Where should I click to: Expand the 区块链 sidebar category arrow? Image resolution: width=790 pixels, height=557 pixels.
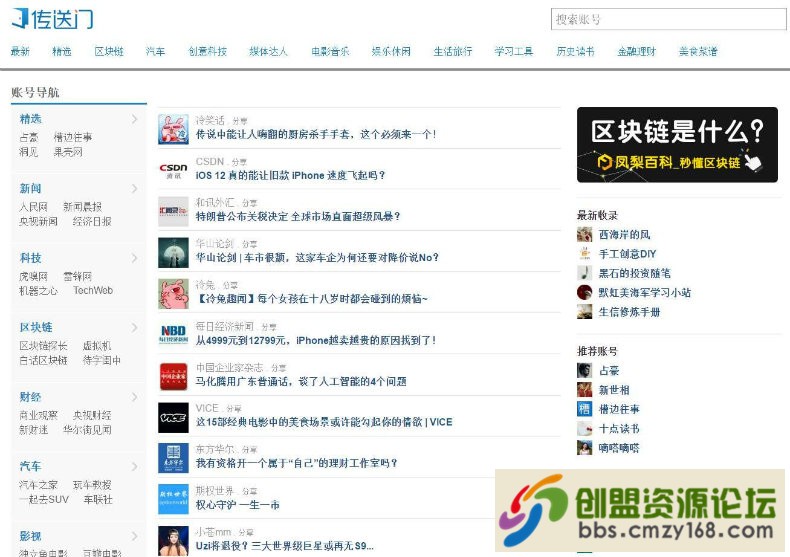(x=135, y=327)
